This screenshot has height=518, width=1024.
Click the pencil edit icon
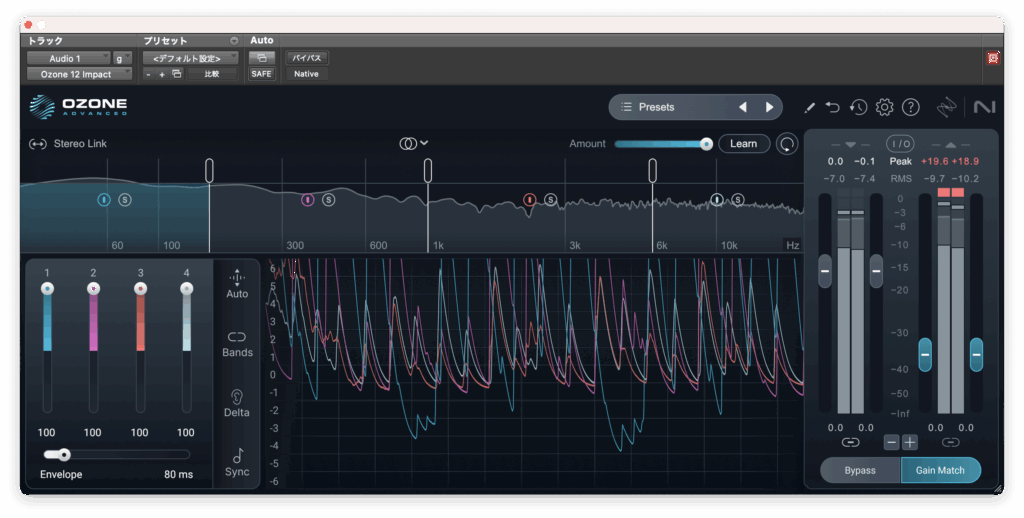(809, 107)
